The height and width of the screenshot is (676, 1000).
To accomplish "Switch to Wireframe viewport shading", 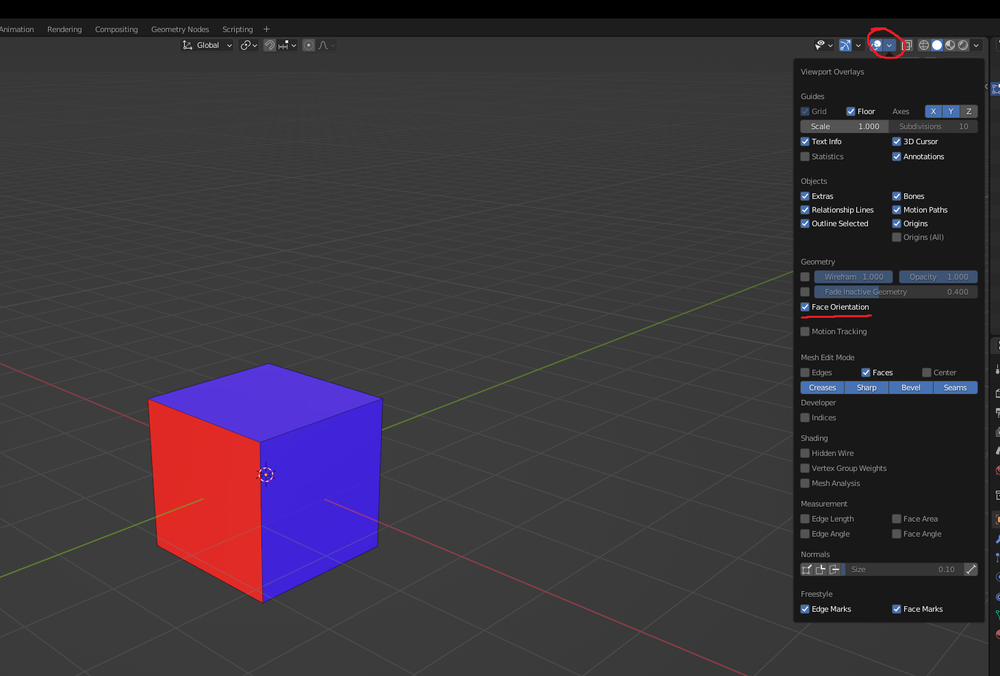I will point(924,45).
